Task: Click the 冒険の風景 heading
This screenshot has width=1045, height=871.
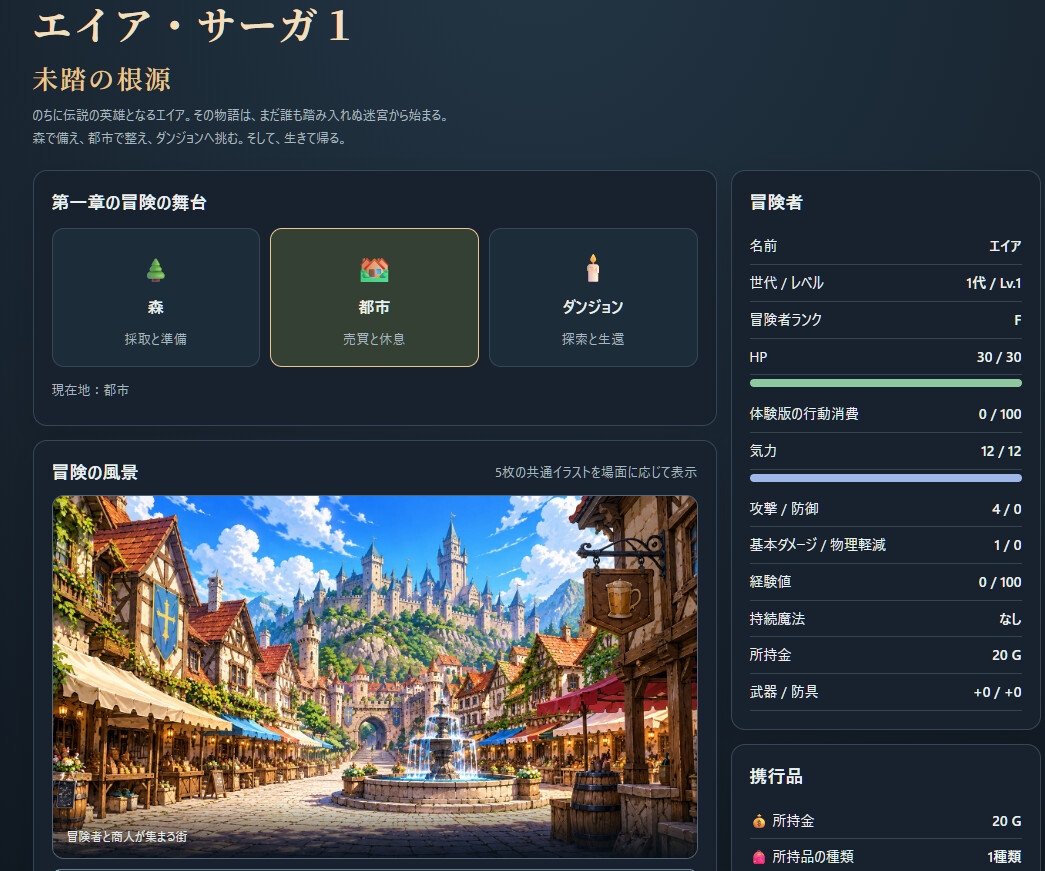Action: [95, 472]
